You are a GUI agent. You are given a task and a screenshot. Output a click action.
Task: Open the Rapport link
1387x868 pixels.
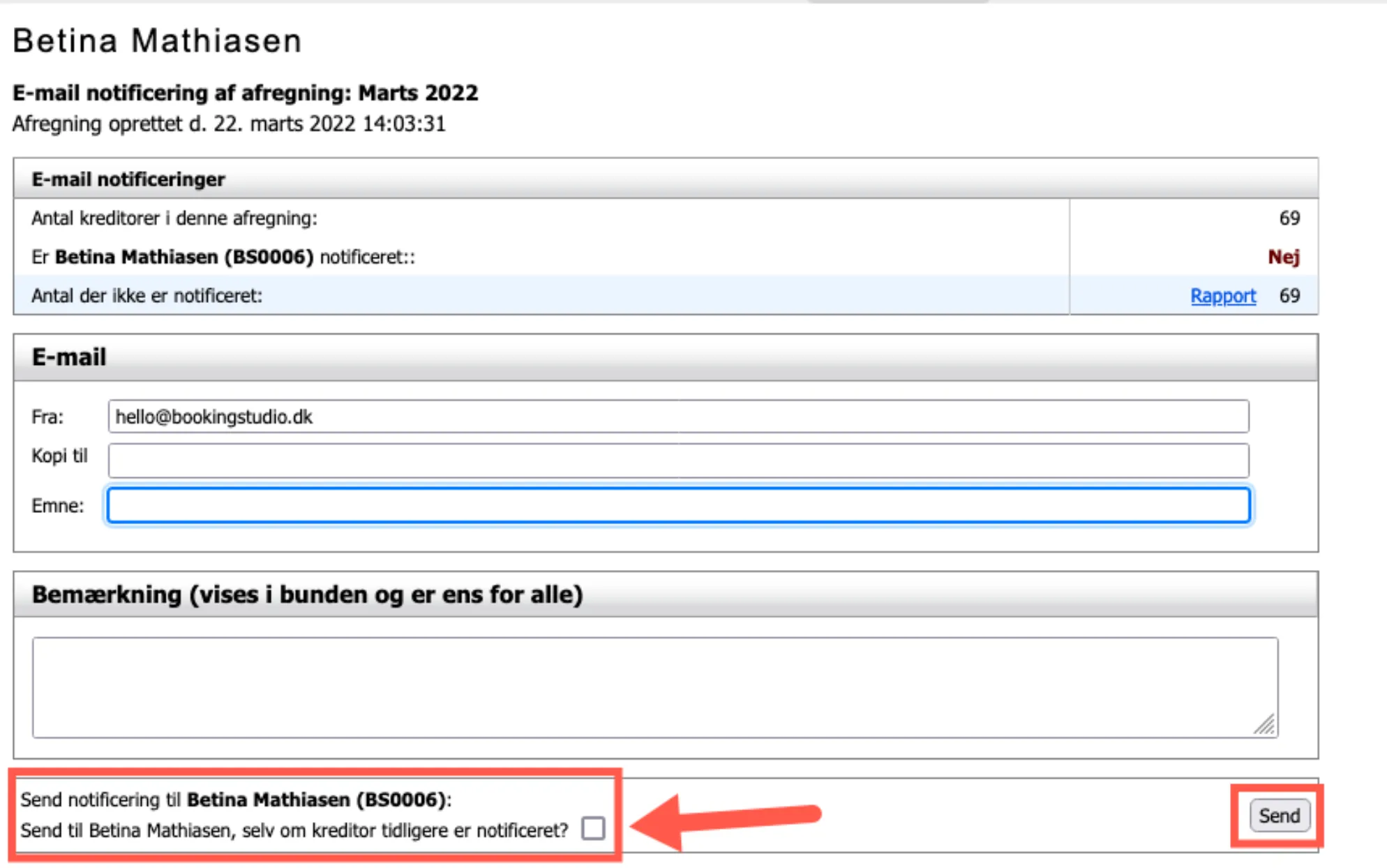click(x=1223, y=295)
